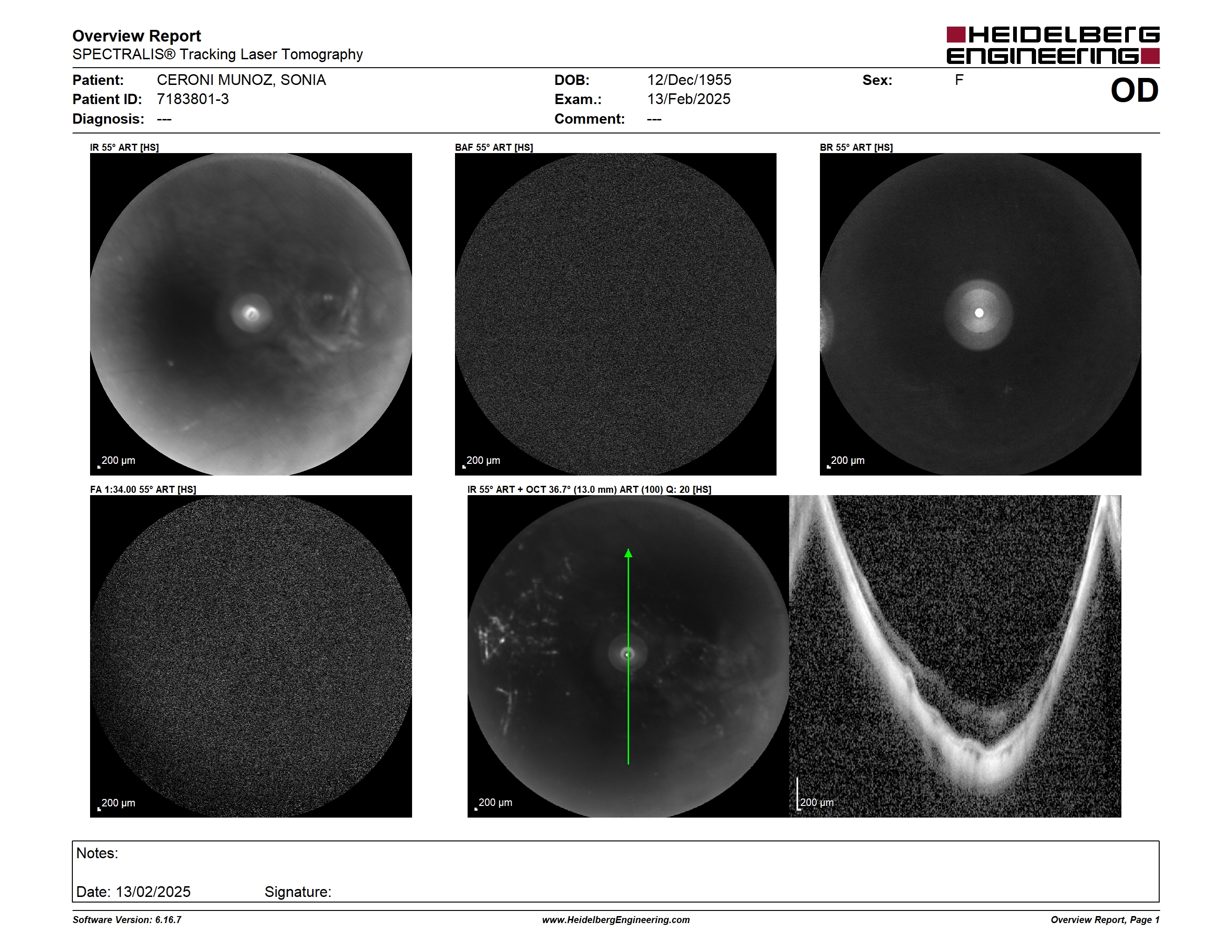The width and height of the screenshot is (1232, 952).
Task: Click the FA 1:34.00 angiography image
Action: [251, 657]
